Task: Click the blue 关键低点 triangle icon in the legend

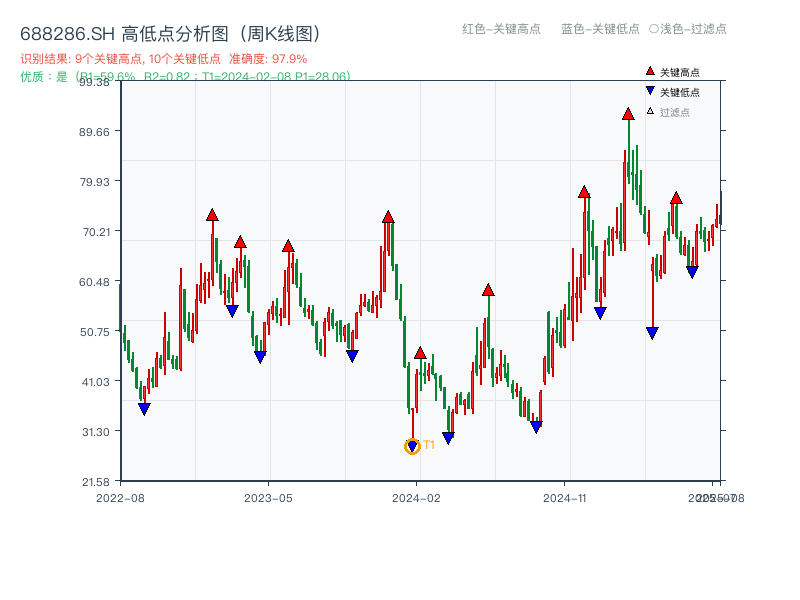Action: [x=650, y=91]
